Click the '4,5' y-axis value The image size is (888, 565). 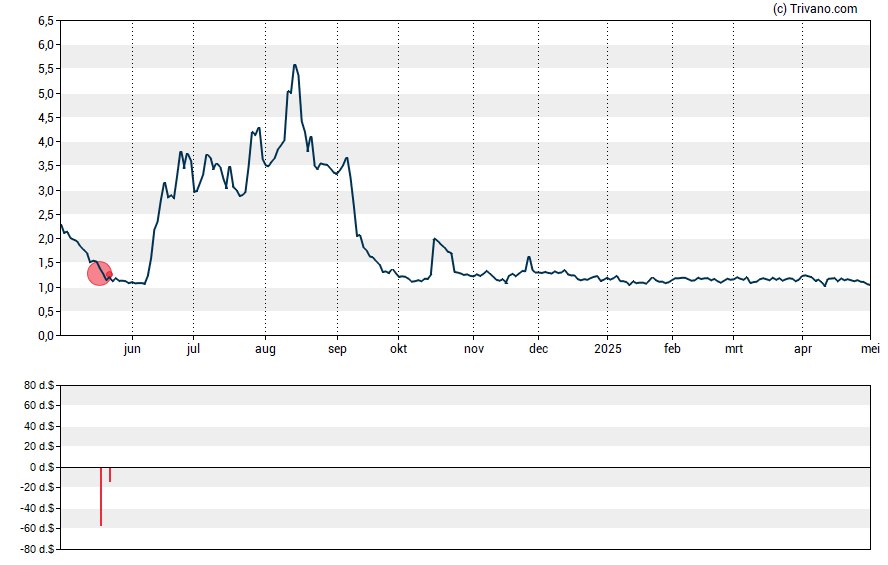[x=46, y=118]
